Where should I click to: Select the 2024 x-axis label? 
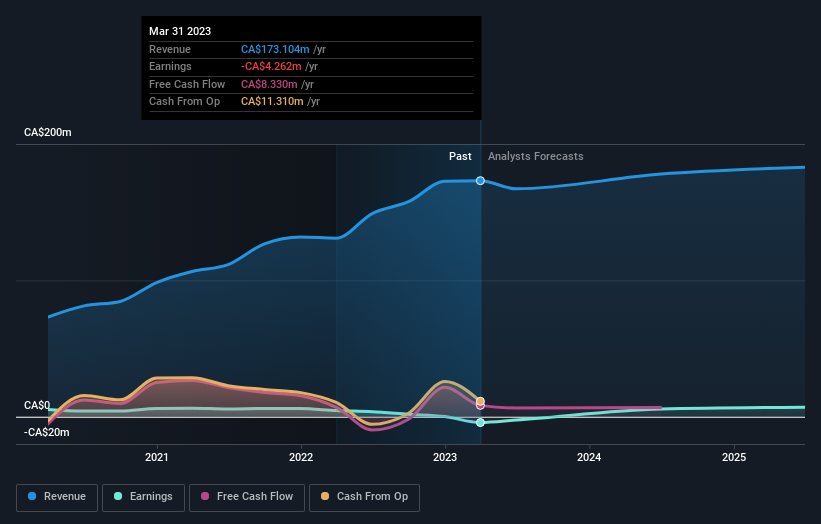(x=589, y=458)
